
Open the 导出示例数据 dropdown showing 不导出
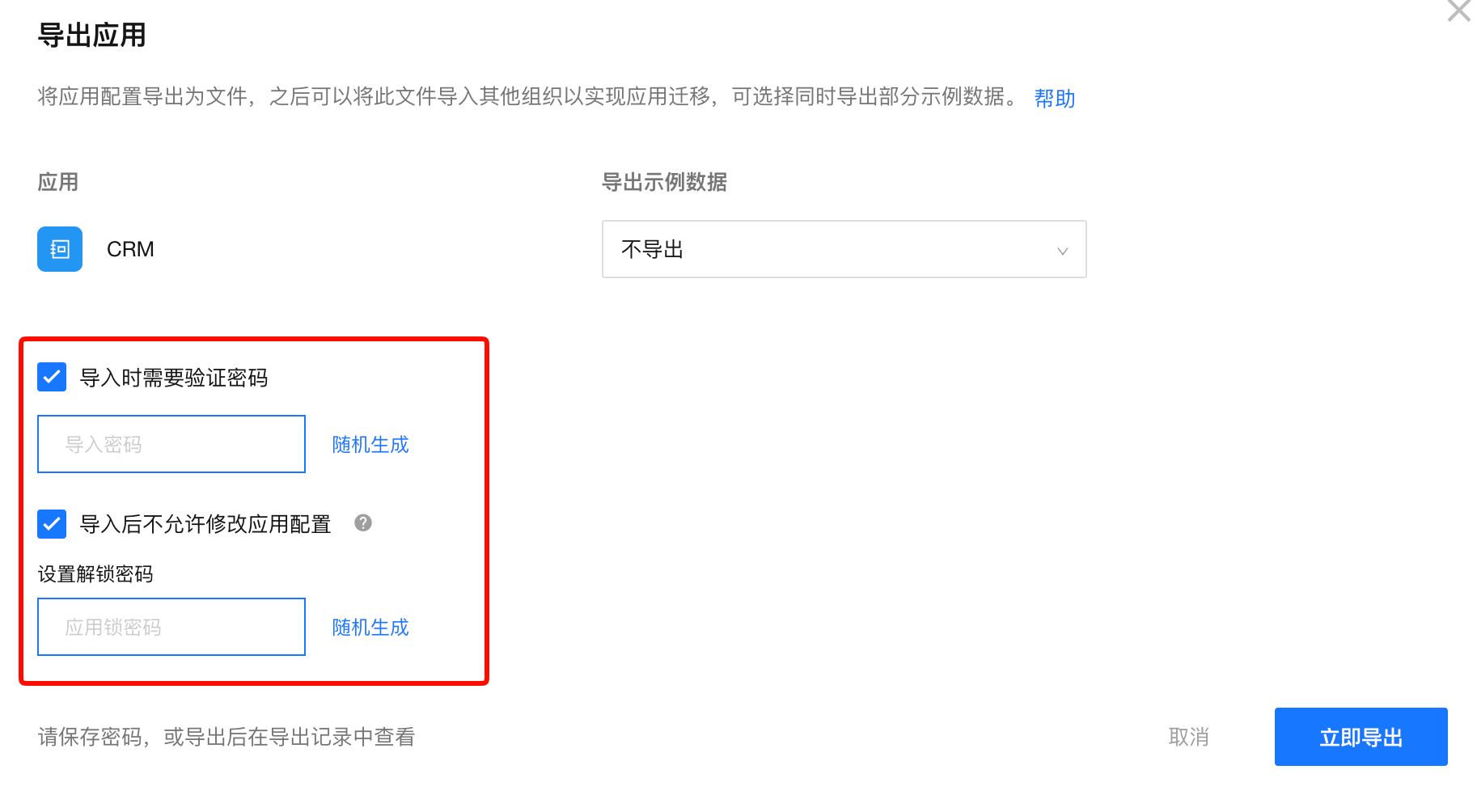[844, 249]
